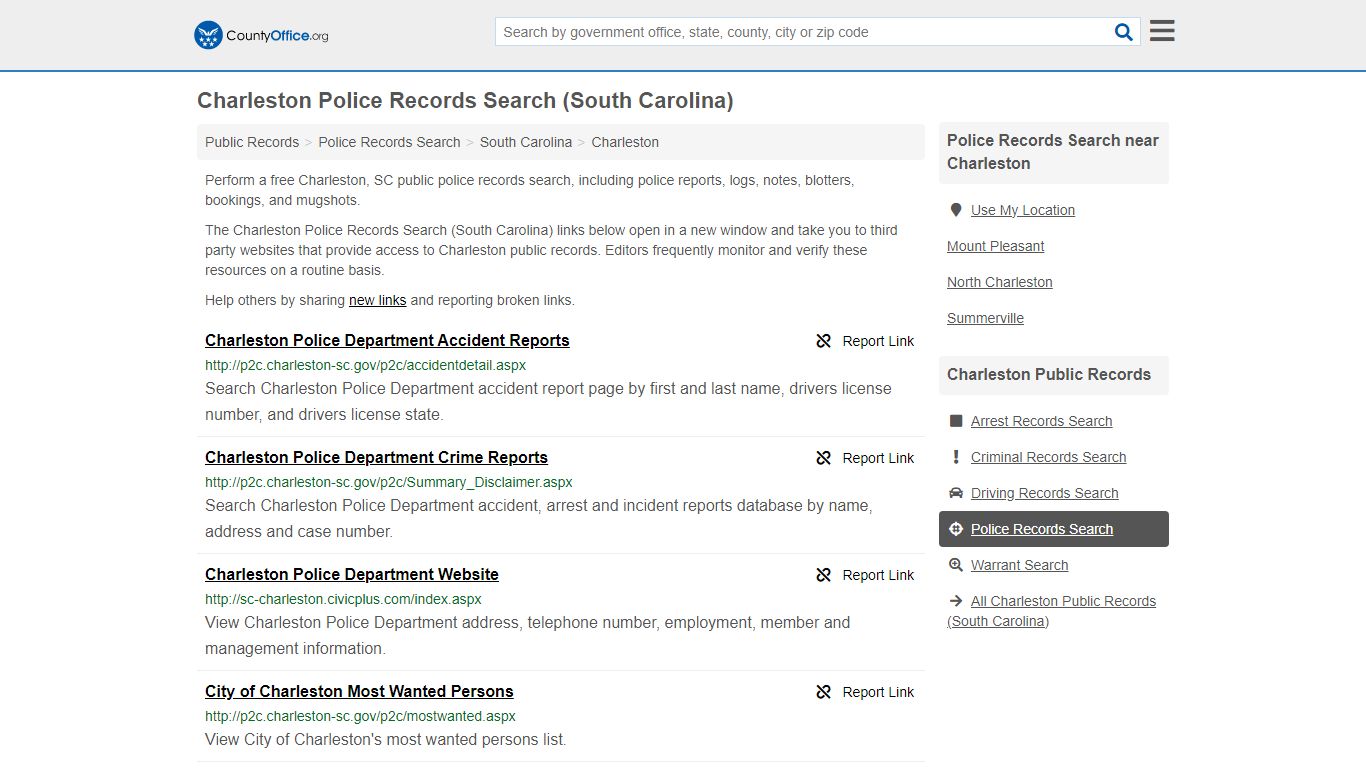The image size is (1366, 768).
Task: Select the active Police Records Search item
Action: pos(1054,529)
